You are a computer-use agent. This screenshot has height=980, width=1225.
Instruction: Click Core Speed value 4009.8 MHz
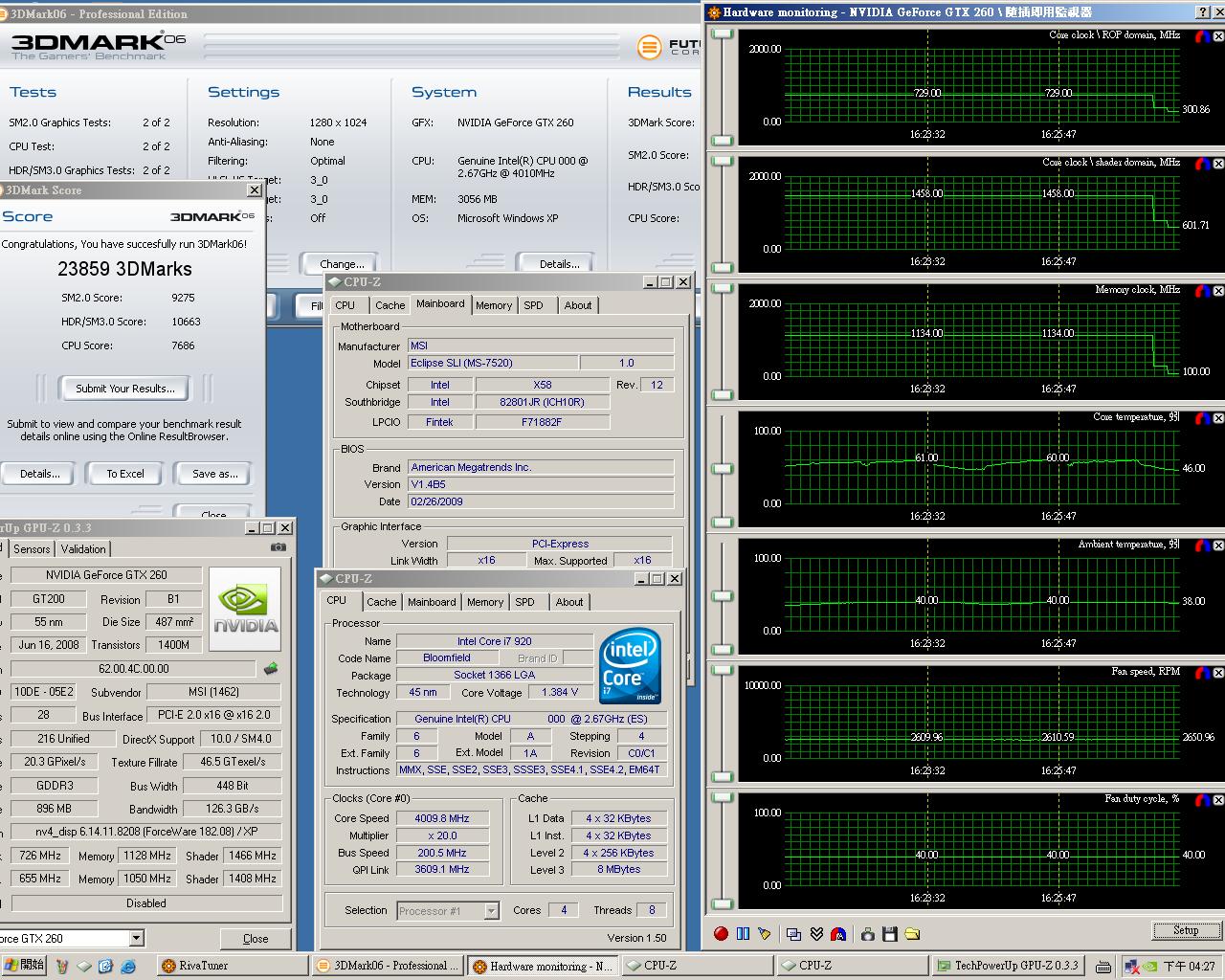442,818
